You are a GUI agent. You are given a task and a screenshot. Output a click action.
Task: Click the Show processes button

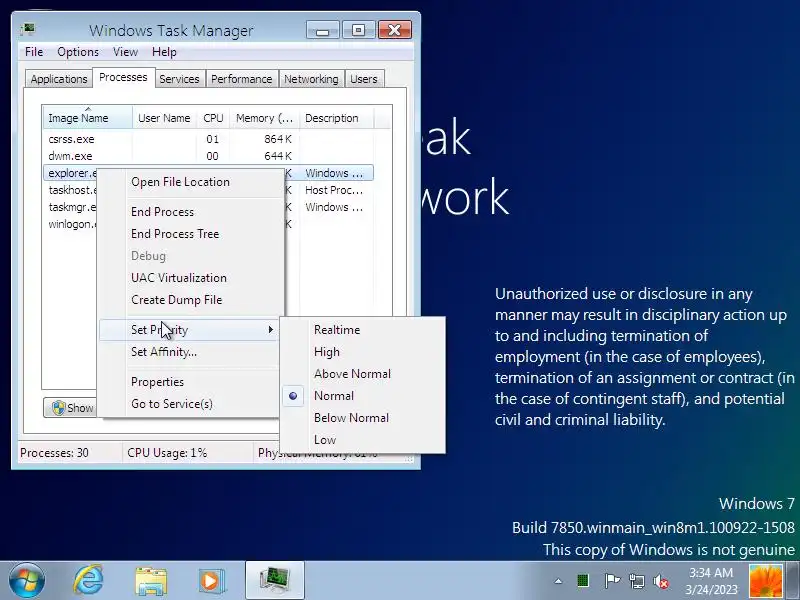click(x=70, y=408)
